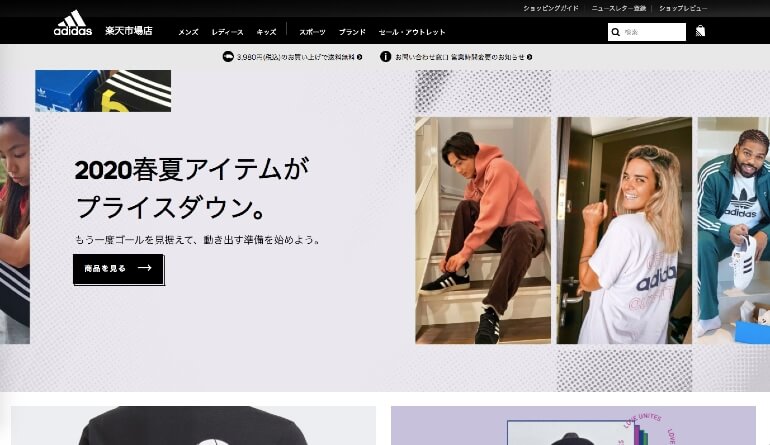Click the 商品を見る button
This screenshot has height=445, width=770.
click(118, 269)
